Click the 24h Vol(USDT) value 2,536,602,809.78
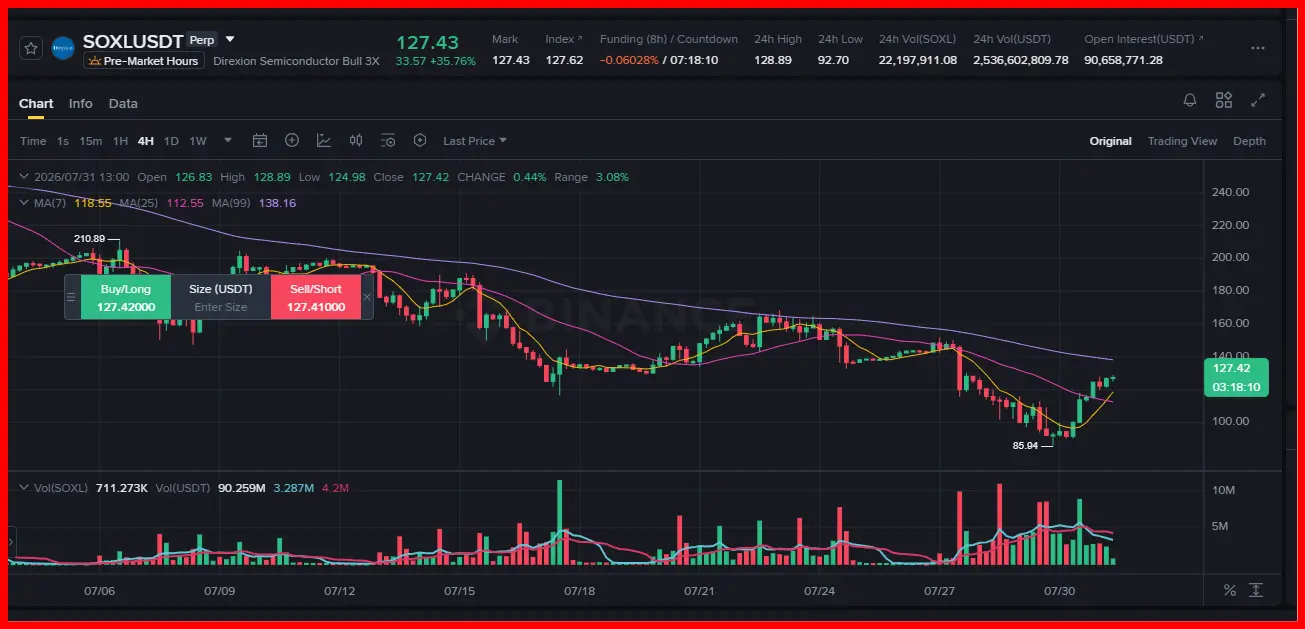Viewport: 1305px width, 629px height. [x=1020, y=61]
